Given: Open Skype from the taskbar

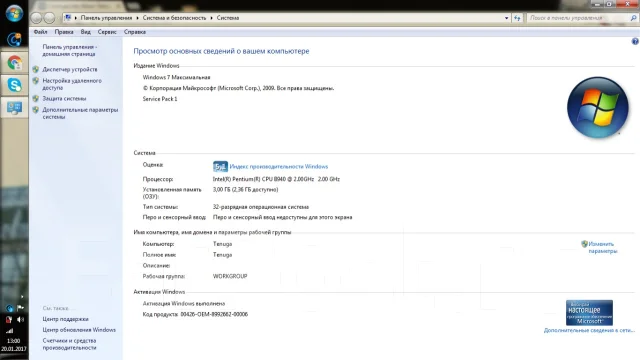Looking at the screenshot, I should 14,85.
